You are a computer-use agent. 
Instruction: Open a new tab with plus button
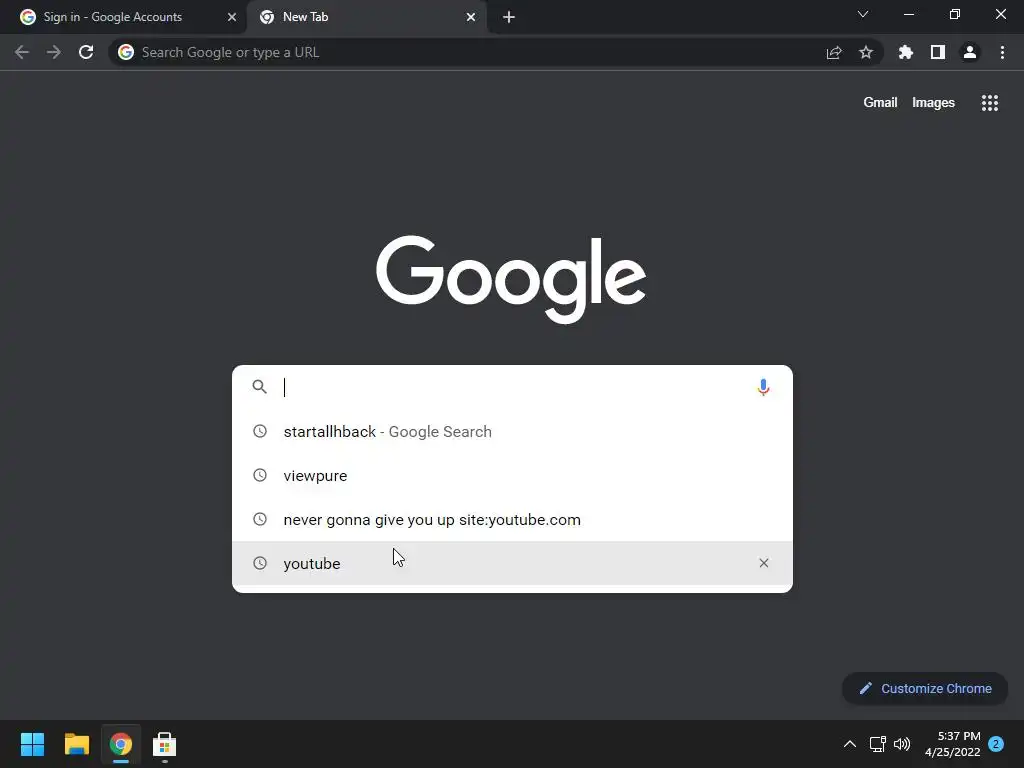509,17
